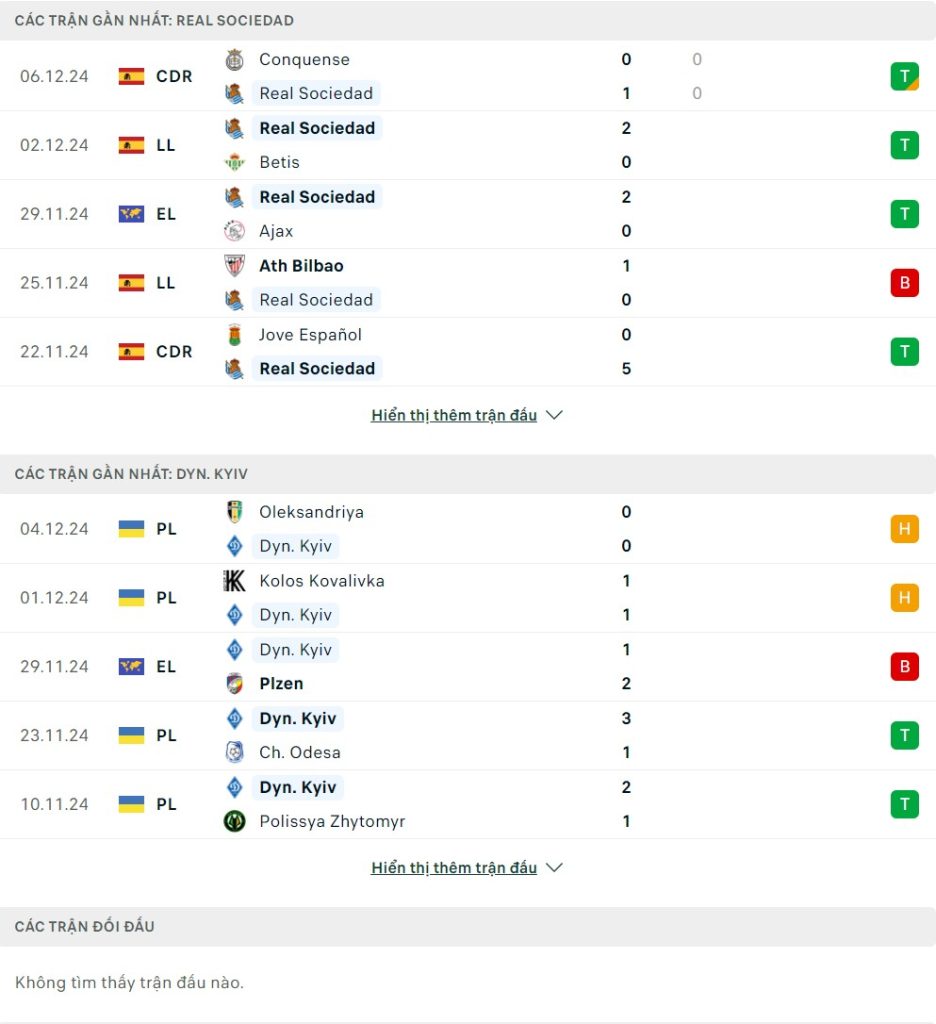Click the Europa League flag icon on 29.11.24 Ajax row
This screenshot has width=936, height=1024.
pos(131,214)
